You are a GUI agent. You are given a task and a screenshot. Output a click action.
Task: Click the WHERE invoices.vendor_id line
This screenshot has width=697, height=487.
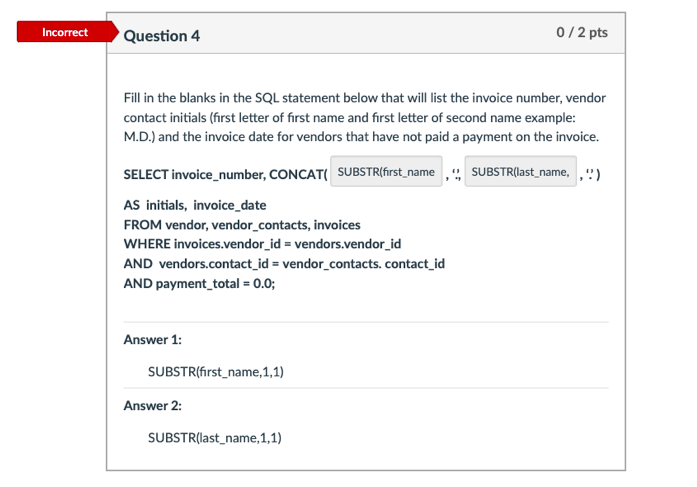click(x=262, y=244)
